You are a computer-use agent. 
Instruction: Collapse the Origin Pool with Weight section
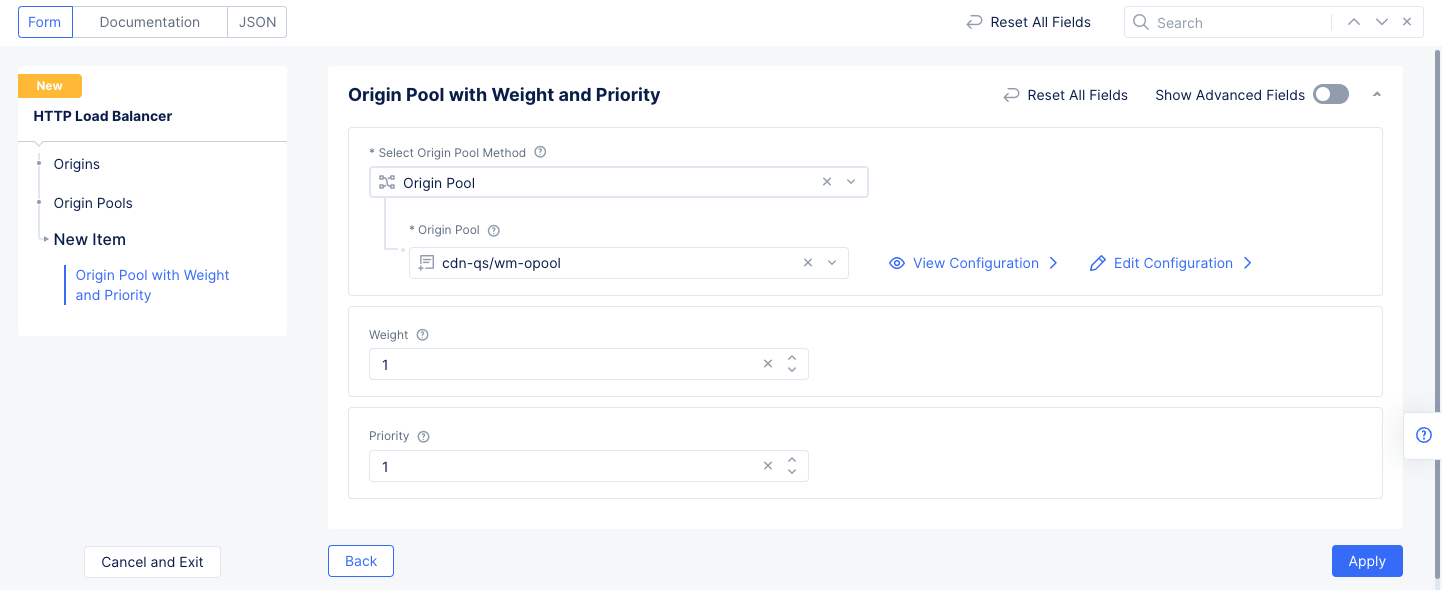(x=1377, y=95)
